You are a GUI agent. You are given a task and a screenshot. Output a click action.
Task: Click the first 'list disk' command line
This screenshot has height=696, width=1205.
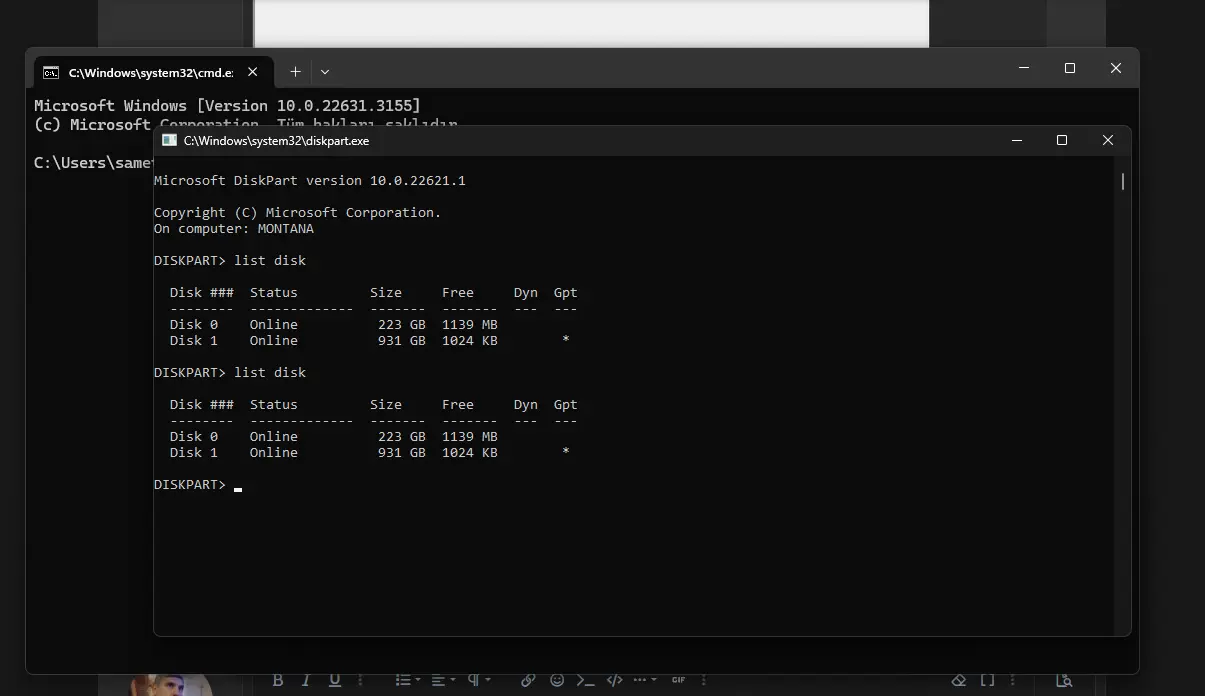[230, 261]
